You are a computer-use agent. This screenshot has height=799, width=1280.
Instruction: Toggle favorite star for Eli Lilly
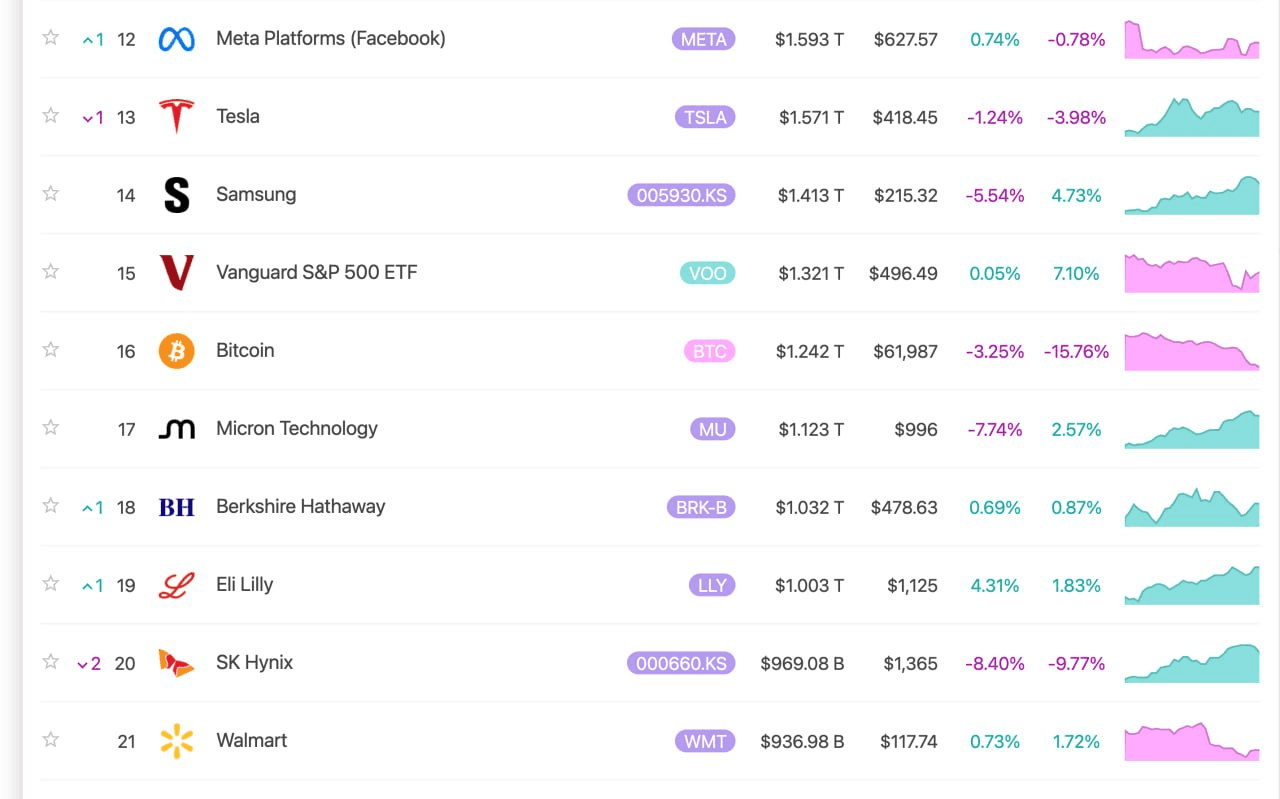(50, 584)
